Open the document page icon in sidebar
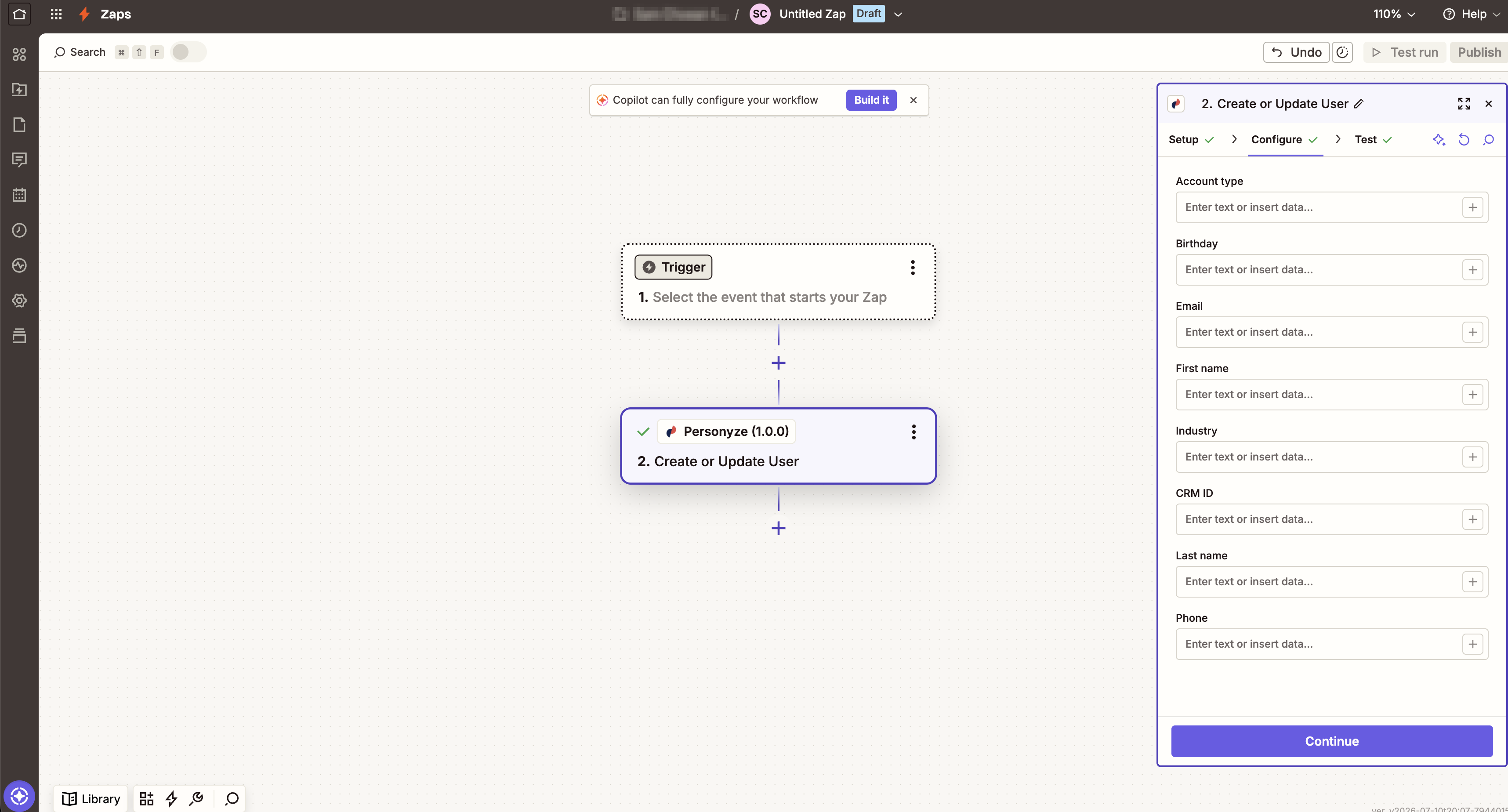1508x812 pixels. [x=19, y=125]
